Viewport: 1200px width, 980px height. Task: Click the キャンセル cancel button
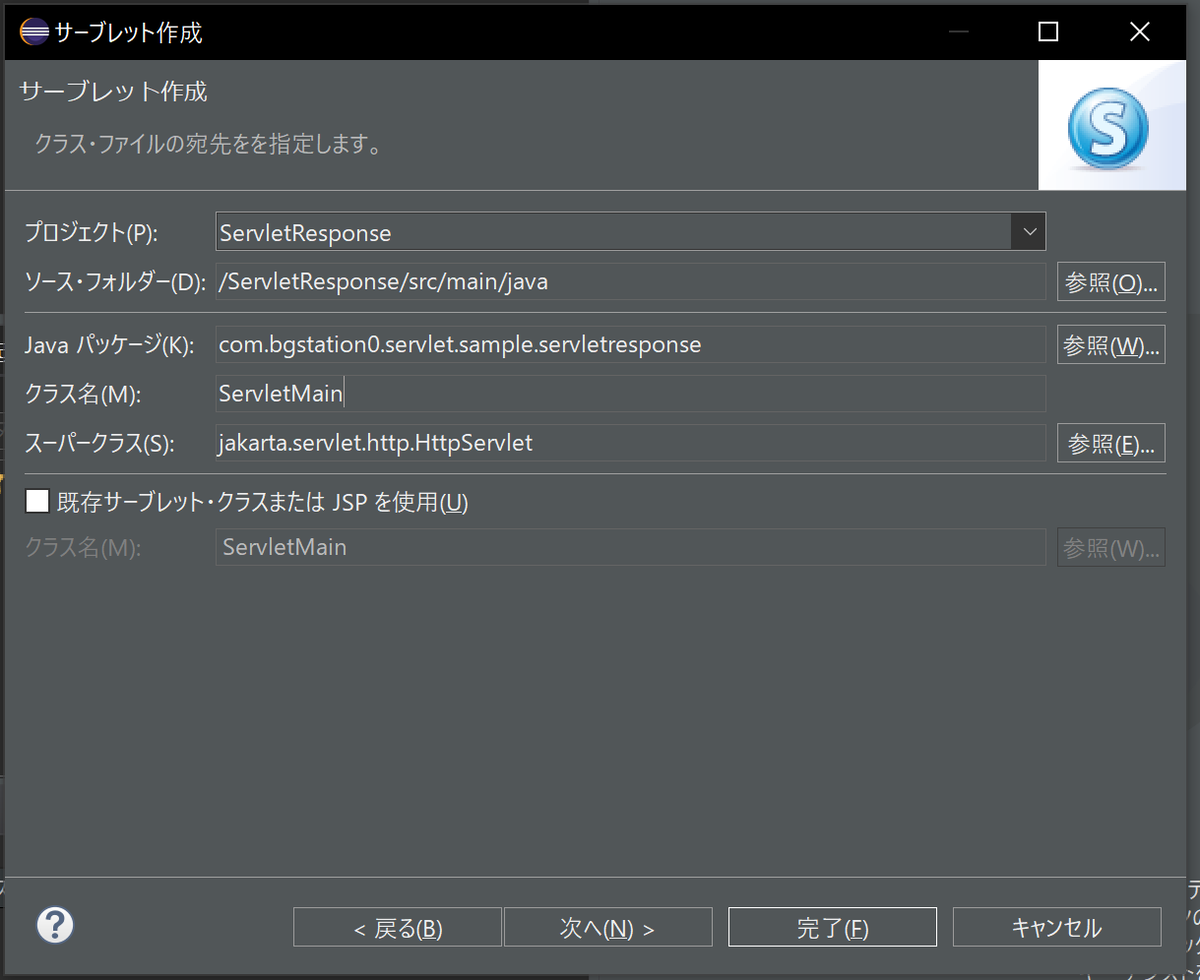coord(1057,927)
